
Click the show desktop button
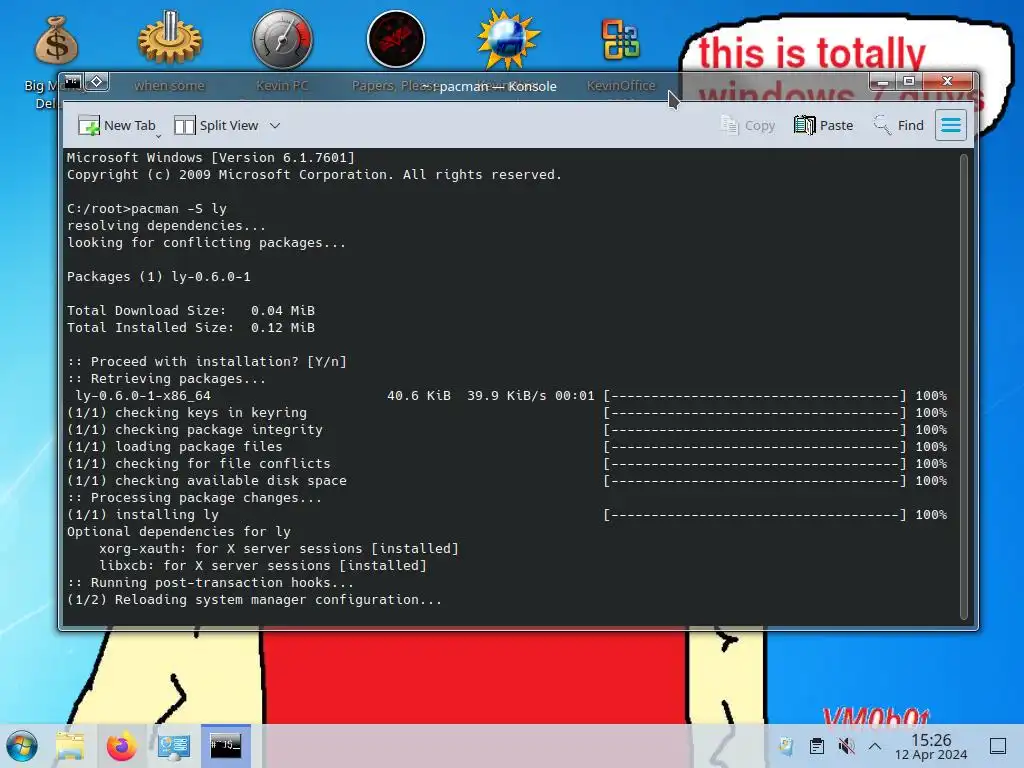pyautogui.click(x=998, y=746)
